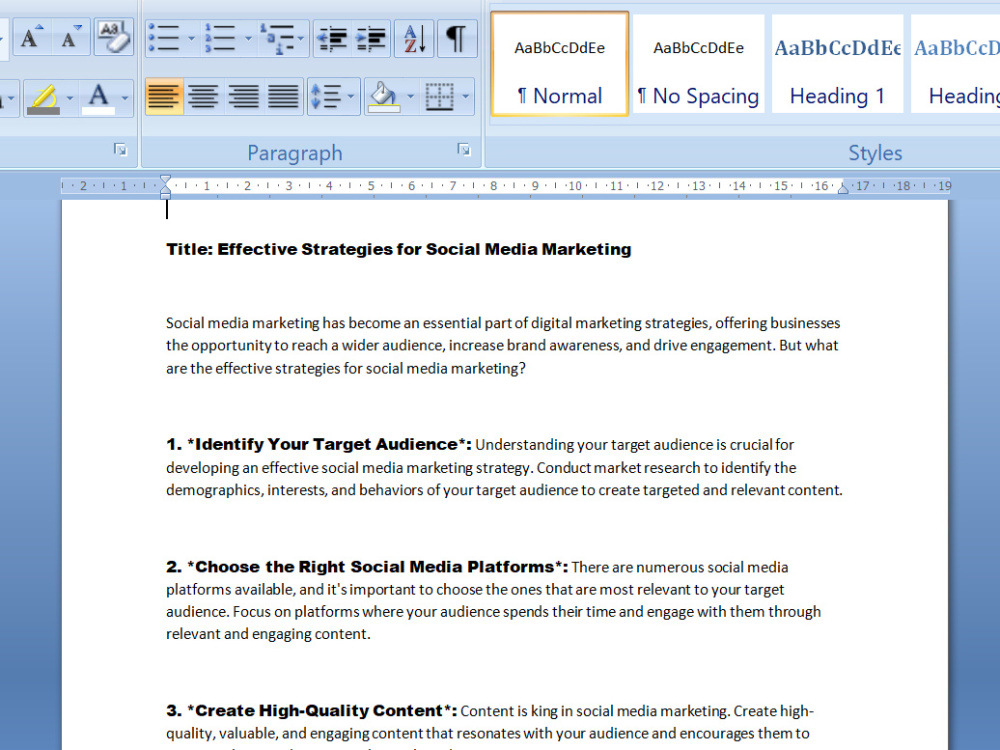Open Paragraph dialog box launcher

[464, 149]
